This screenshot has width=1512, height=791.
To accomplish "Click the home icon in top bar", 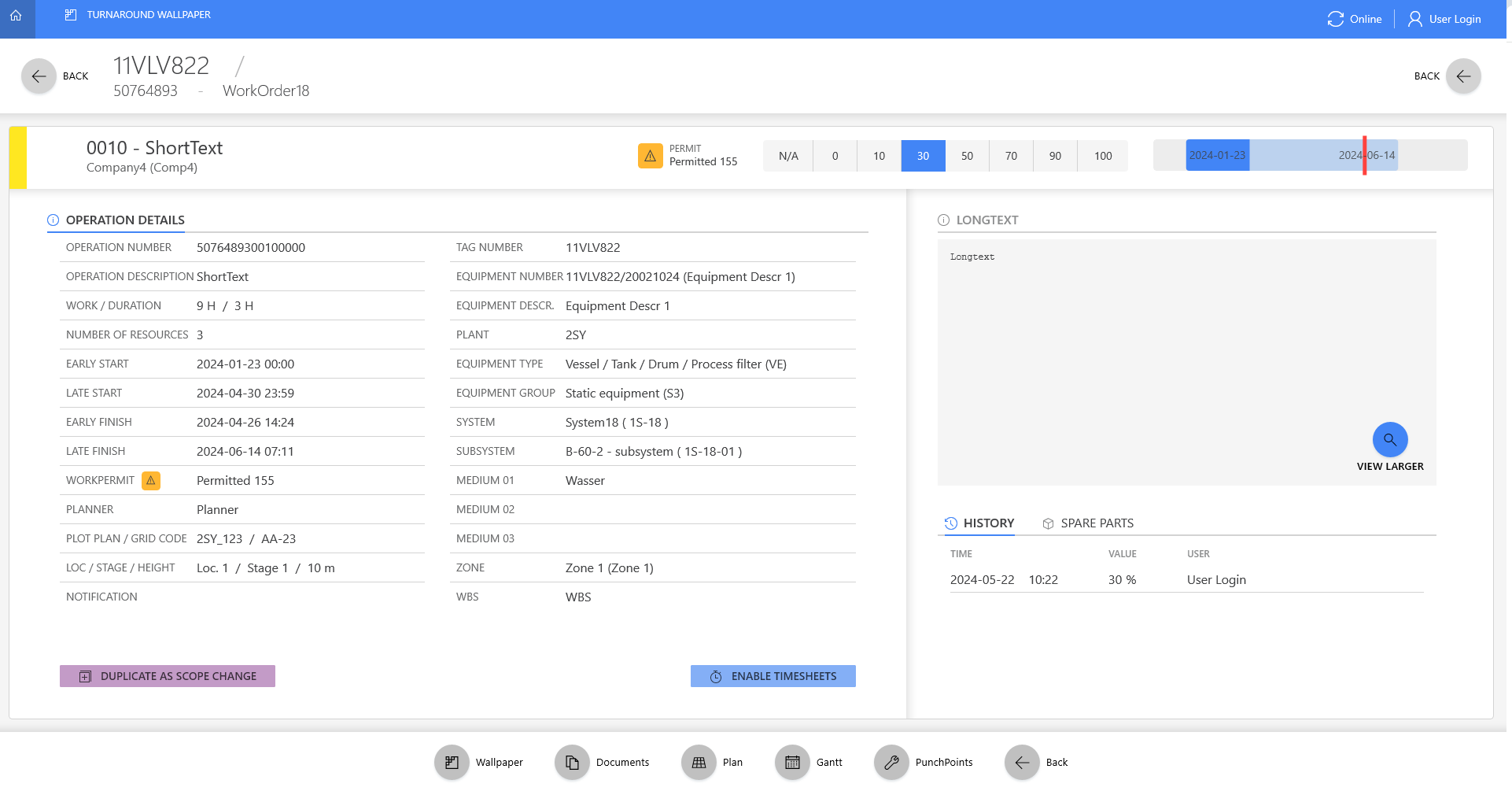I will 16,16.
